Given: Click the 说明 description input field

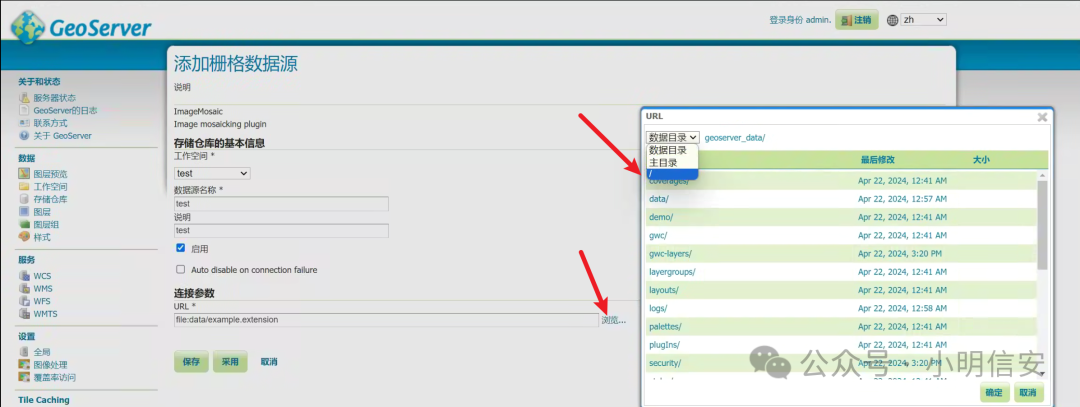Looking at the screenshot, I should click(x=282, y=231).
